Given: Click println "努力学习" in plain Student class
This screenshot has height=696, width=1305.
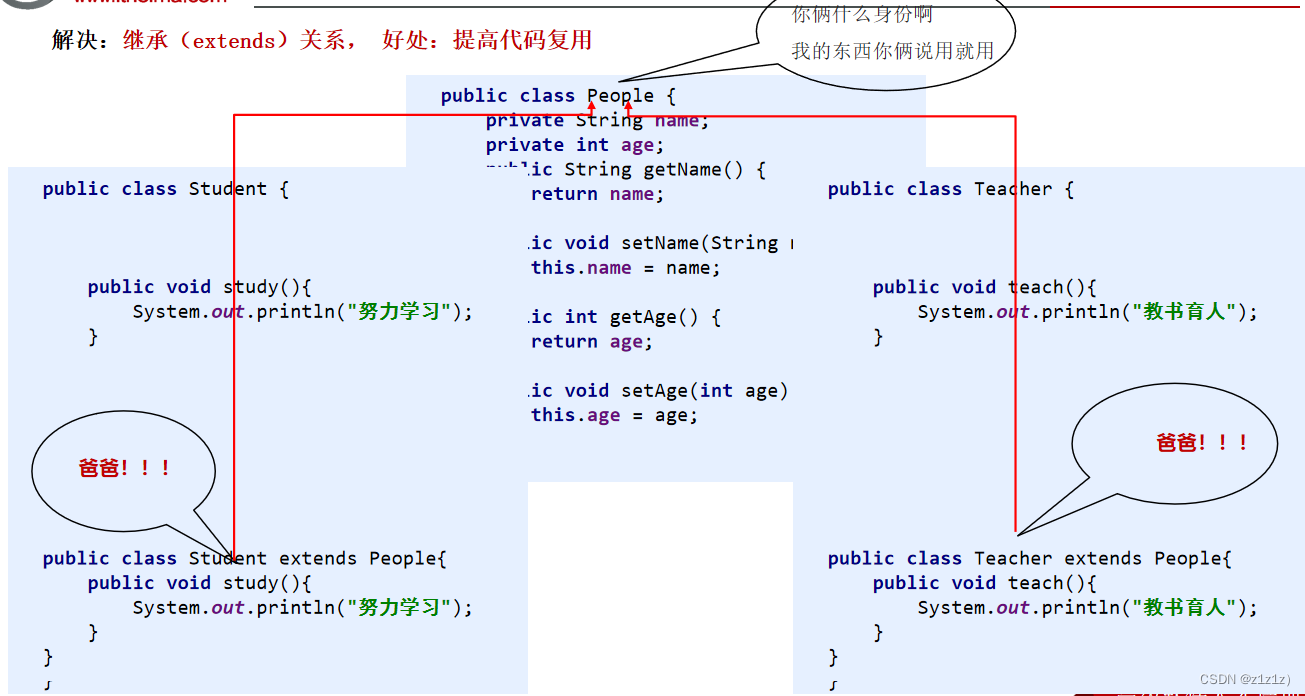Looking at the screenshot, I should pos(303,312).
